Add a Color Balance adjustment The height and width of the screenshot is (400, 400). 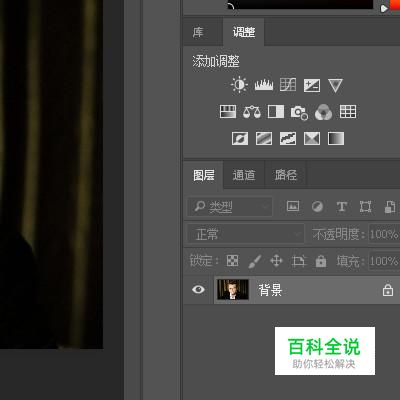[x=252, y=112]
